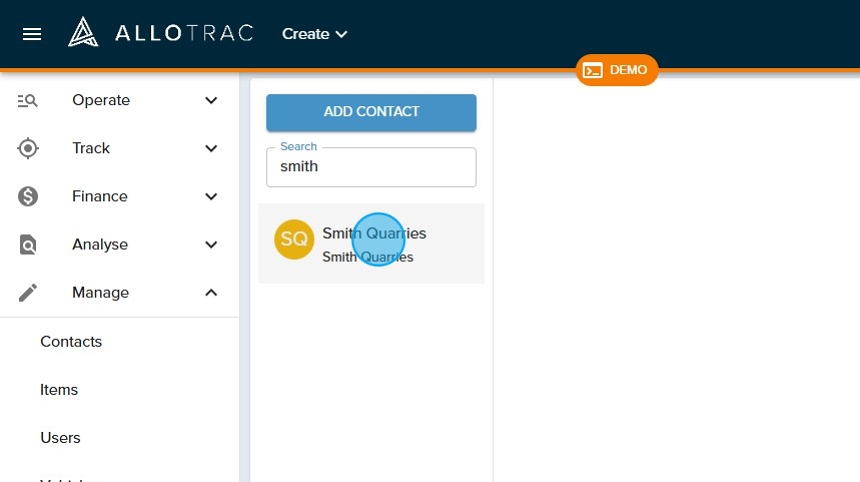
Task: Open Contacts in the sidebar
Action: point(71,341)
